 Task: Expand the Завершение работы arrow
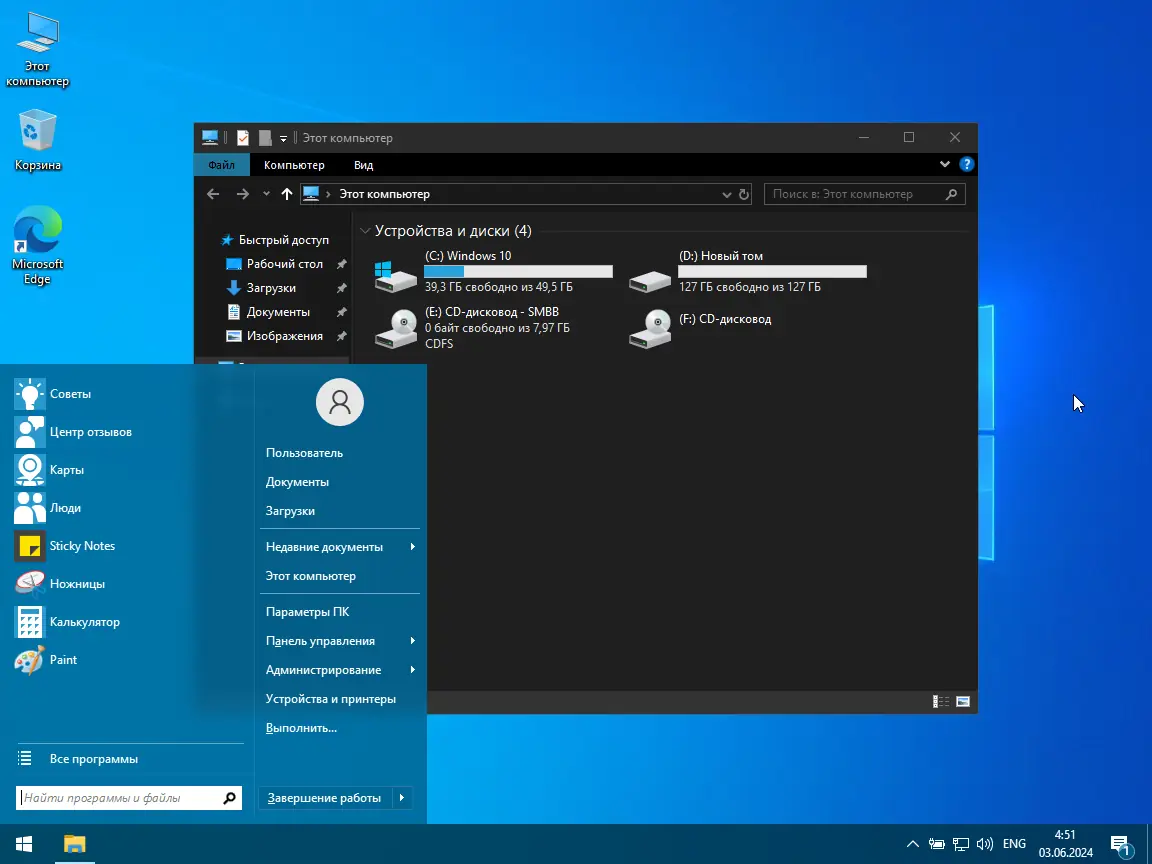402,798
